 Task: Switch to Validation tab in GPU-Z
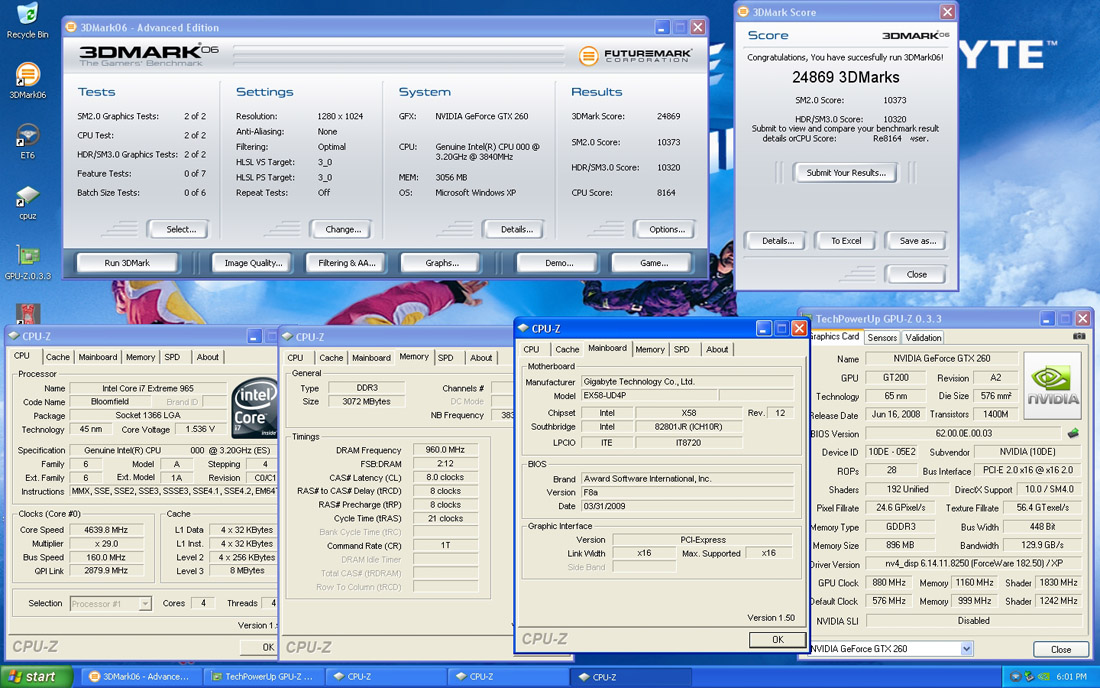pyautogui.click(x=923, y=337)
